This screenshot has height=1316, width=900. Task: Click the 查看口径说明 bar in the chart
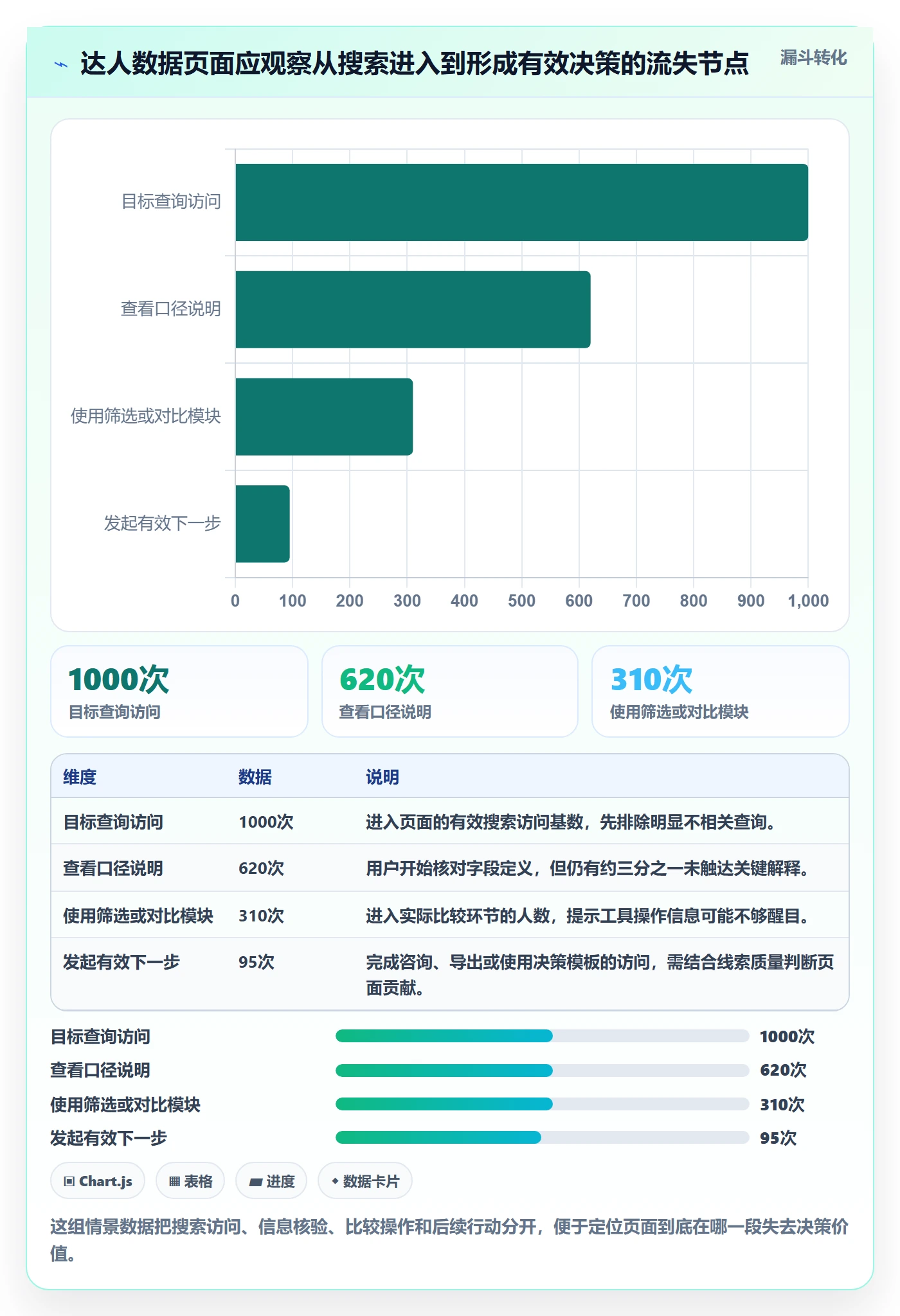click(413, 310)
